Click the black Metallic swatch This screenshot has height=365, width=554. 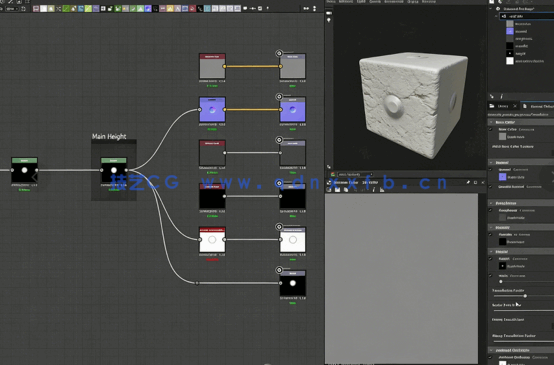(502, 242)
